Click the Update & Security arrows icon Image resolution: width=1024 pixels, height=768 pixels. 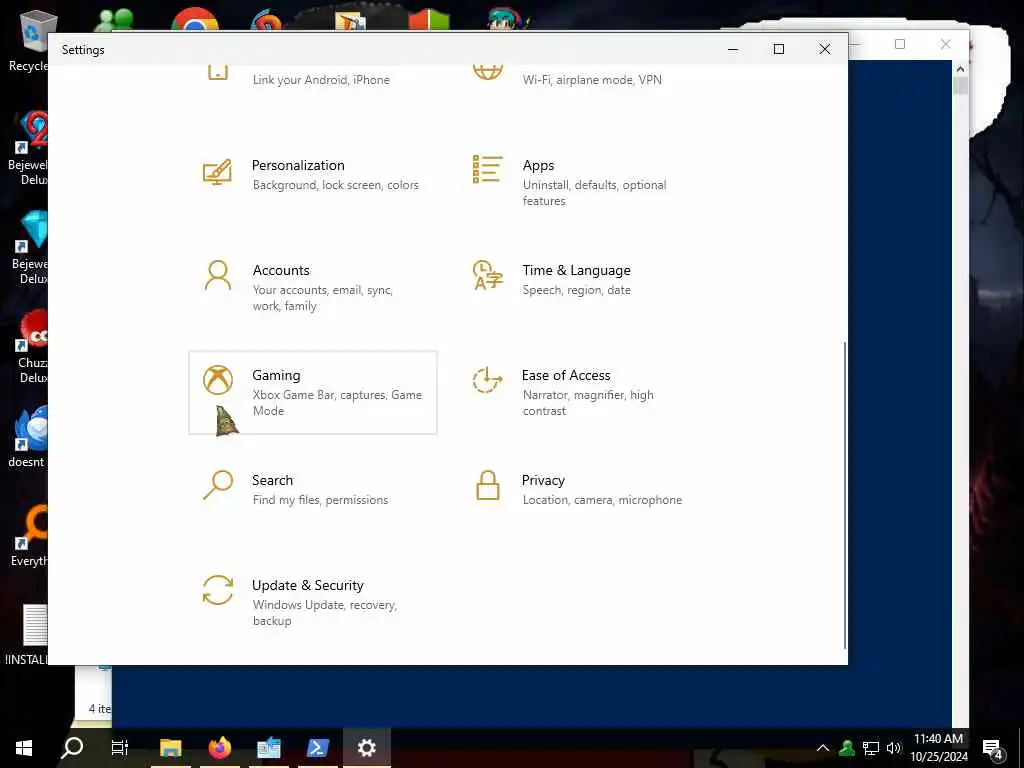(x=217, y=590)
